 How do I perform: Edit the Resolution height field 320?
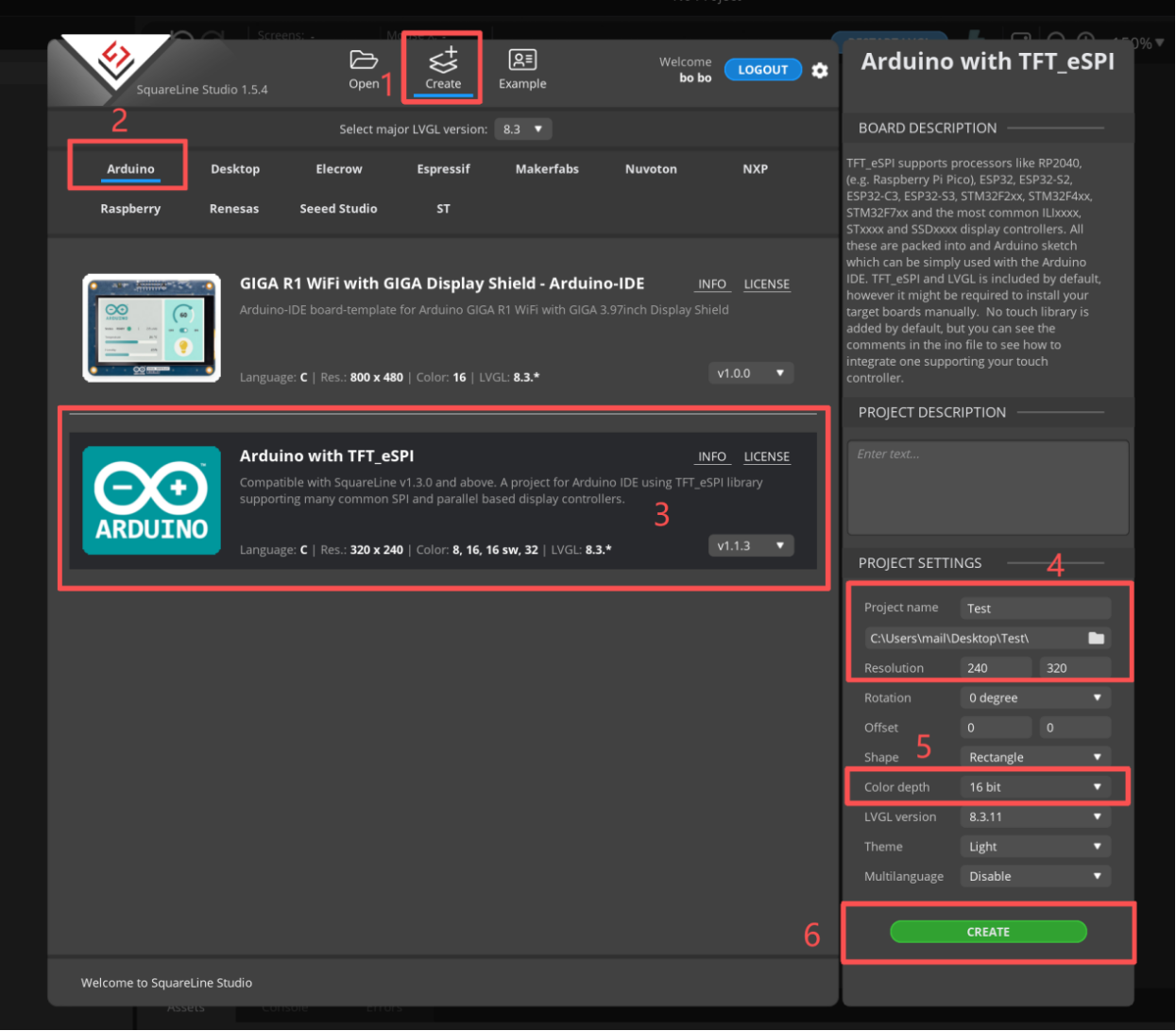click(1075, 668)
